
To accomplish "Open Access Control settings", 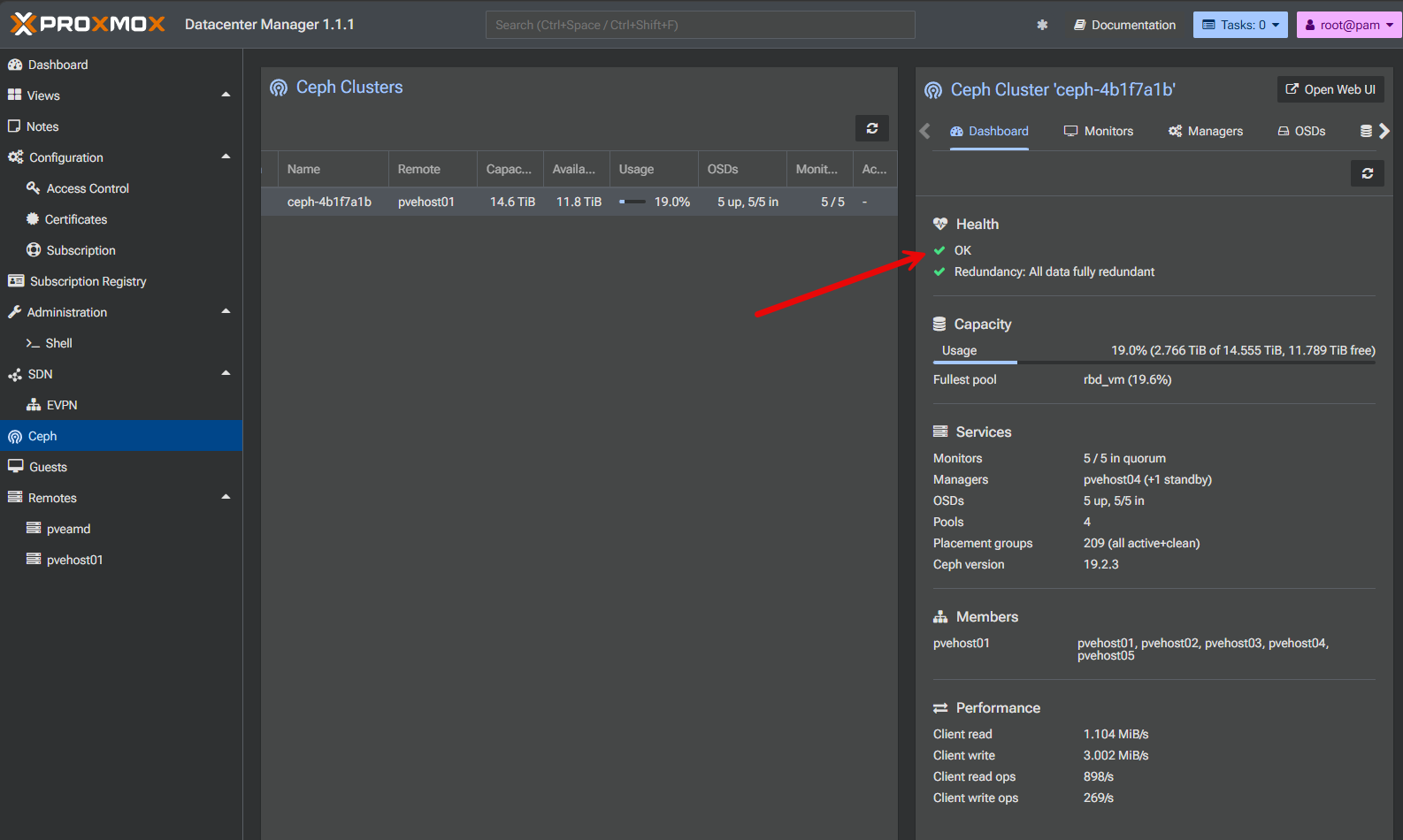I will pos(121,188).
